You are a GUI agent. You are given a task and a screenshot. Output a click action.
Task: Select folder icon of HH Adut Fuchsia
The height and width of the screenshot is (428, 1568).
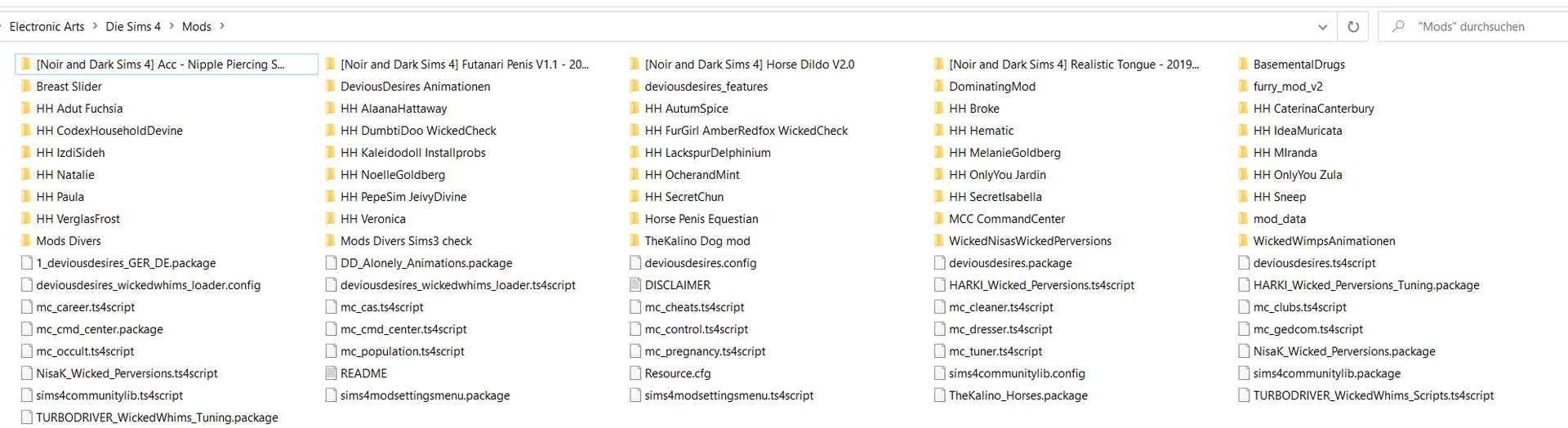[26, 109]
